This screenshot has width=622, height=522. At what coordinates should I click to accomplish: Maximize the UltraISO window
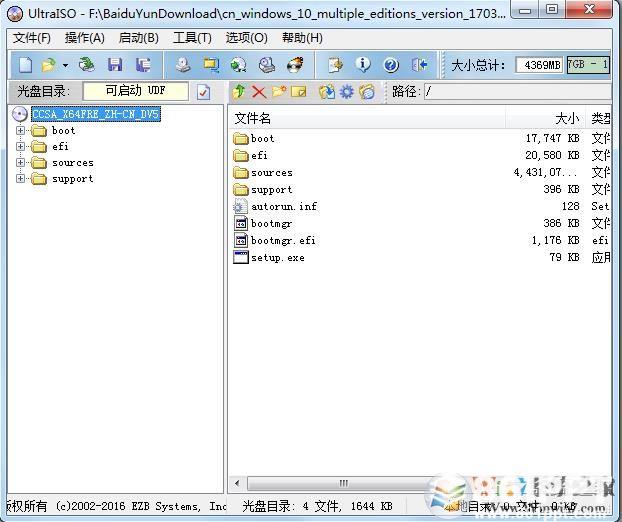tap(552, 10)
